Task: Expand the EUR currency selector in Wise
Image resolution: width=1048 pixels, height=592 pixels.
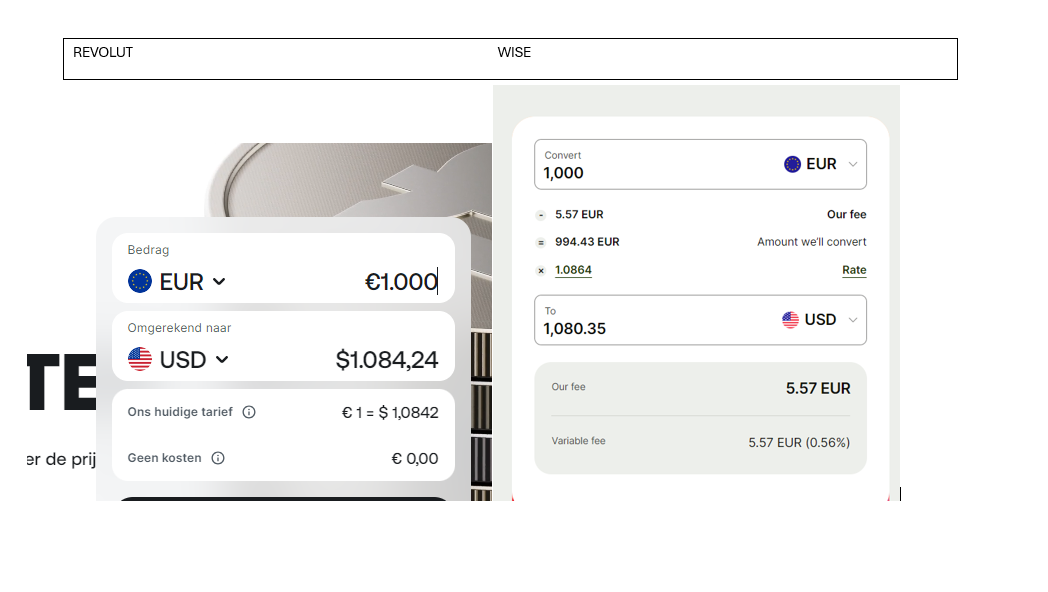Action: pos(852,164)
